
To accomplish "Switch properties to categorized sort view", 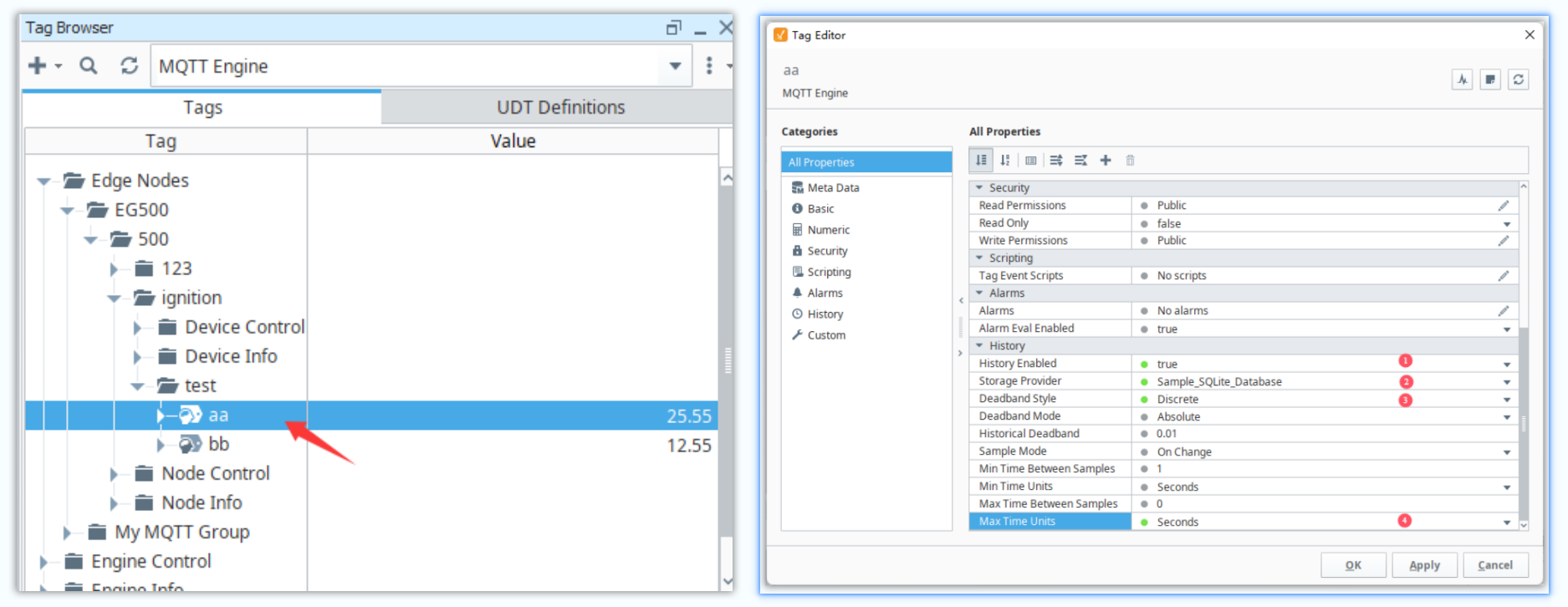I will [981, 160].
